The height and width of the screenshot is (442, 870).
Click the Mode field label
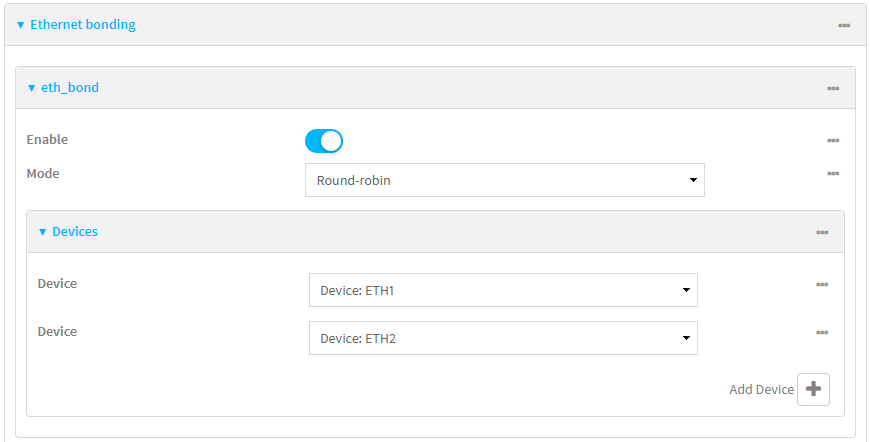point(43,173)
